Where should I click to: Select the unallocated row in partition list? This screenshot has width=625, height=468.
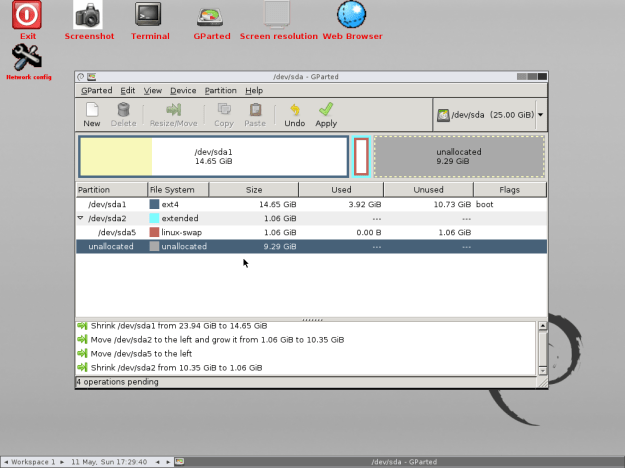click(311, 246)
